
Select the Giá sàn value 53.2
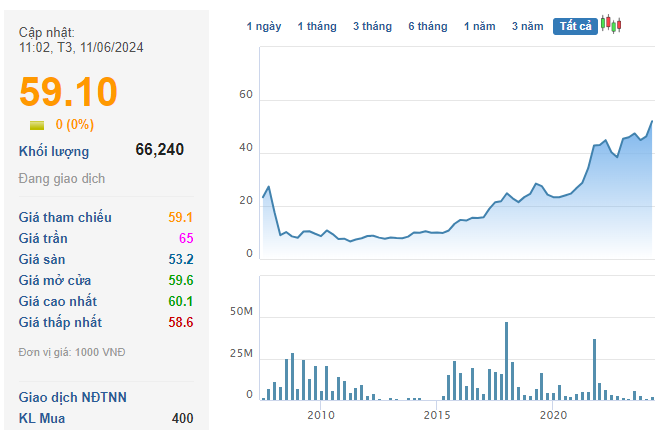click(181, 260)
